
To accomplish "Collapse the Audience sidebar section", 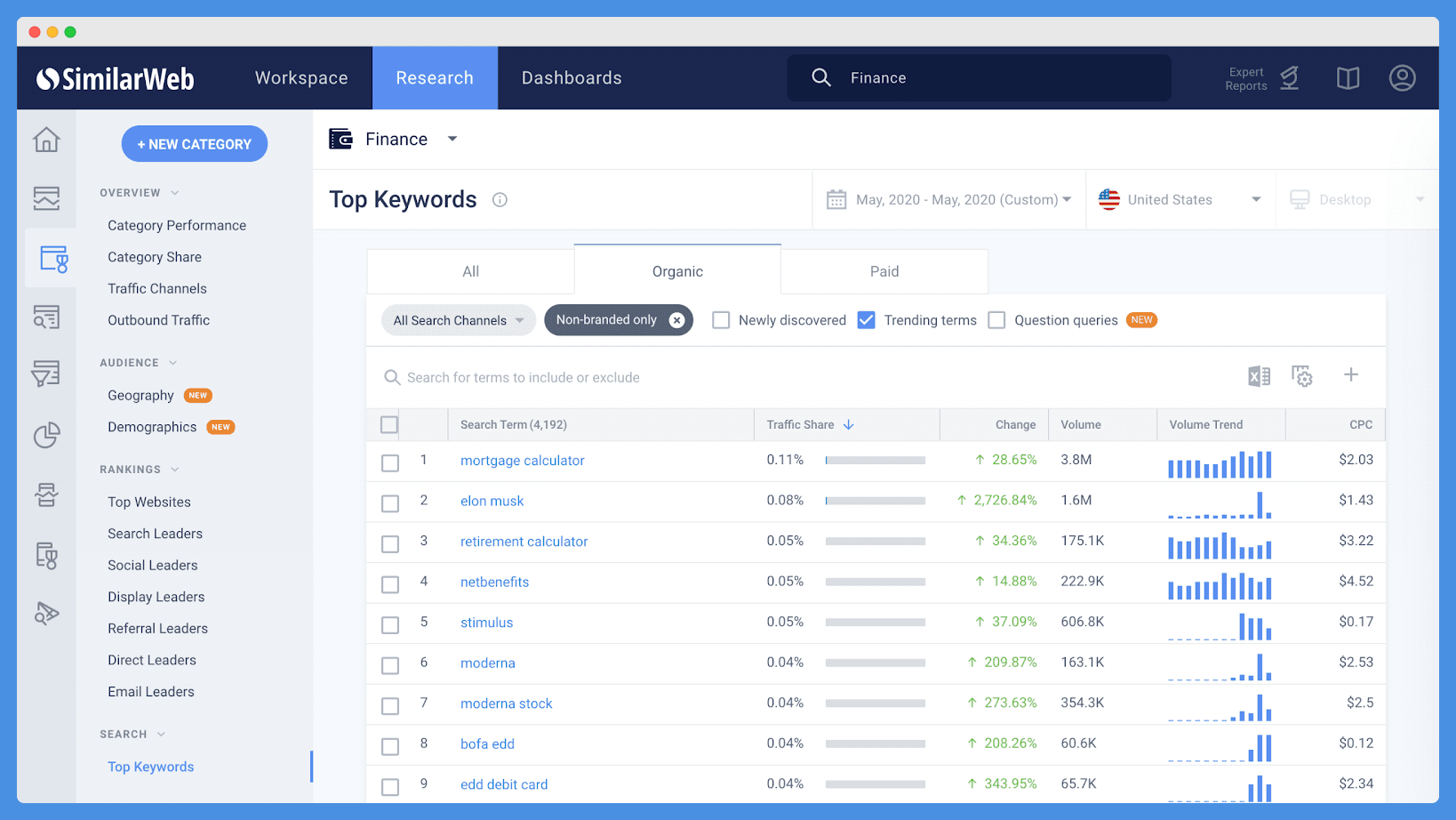I will click(x=173, y=363).
